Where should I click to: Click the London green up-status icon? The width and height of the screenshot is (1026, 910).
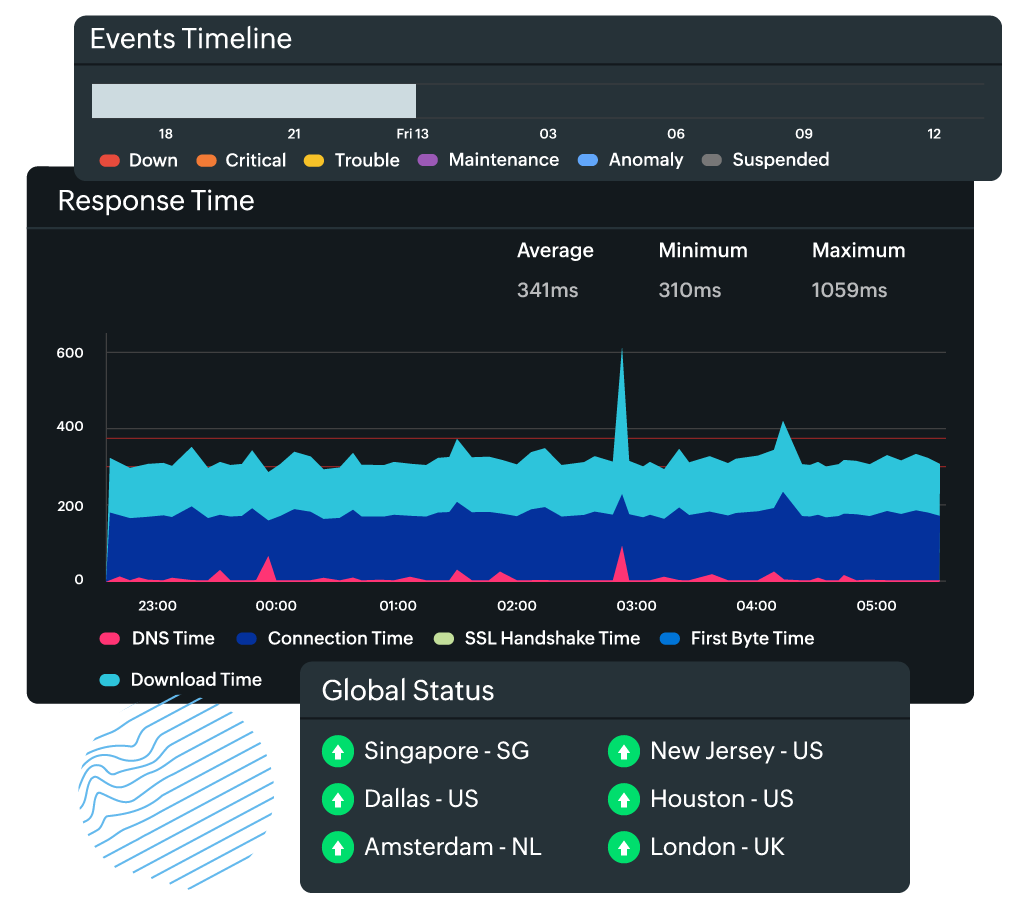pyautogui.click(x=624, y=847)
